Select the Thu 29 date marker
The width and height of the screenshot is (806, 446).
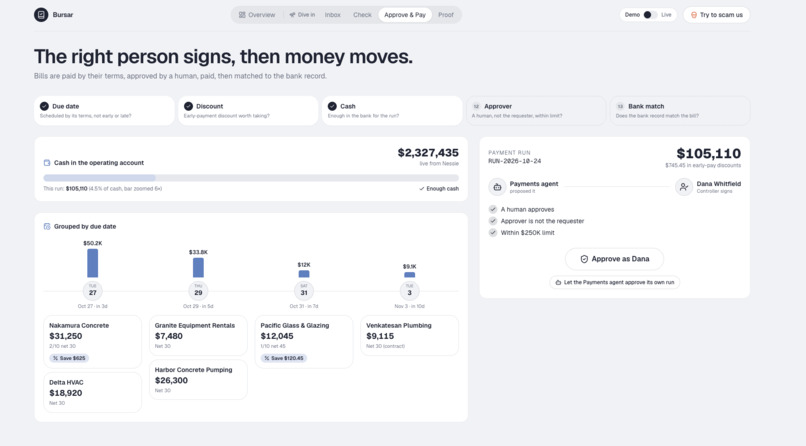tap(198, 291)
